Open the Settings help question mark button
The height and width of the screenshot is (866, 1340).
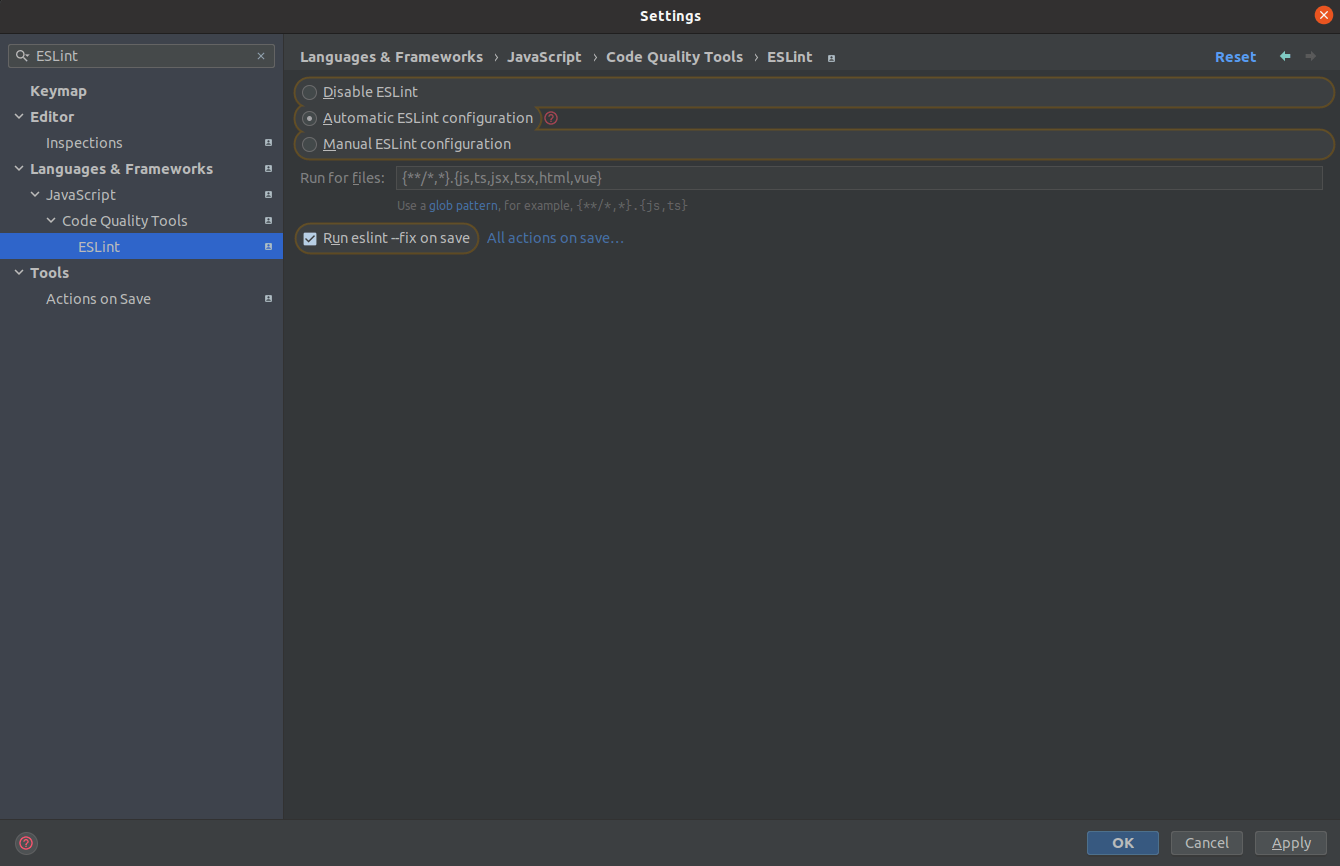coord(26,843)
